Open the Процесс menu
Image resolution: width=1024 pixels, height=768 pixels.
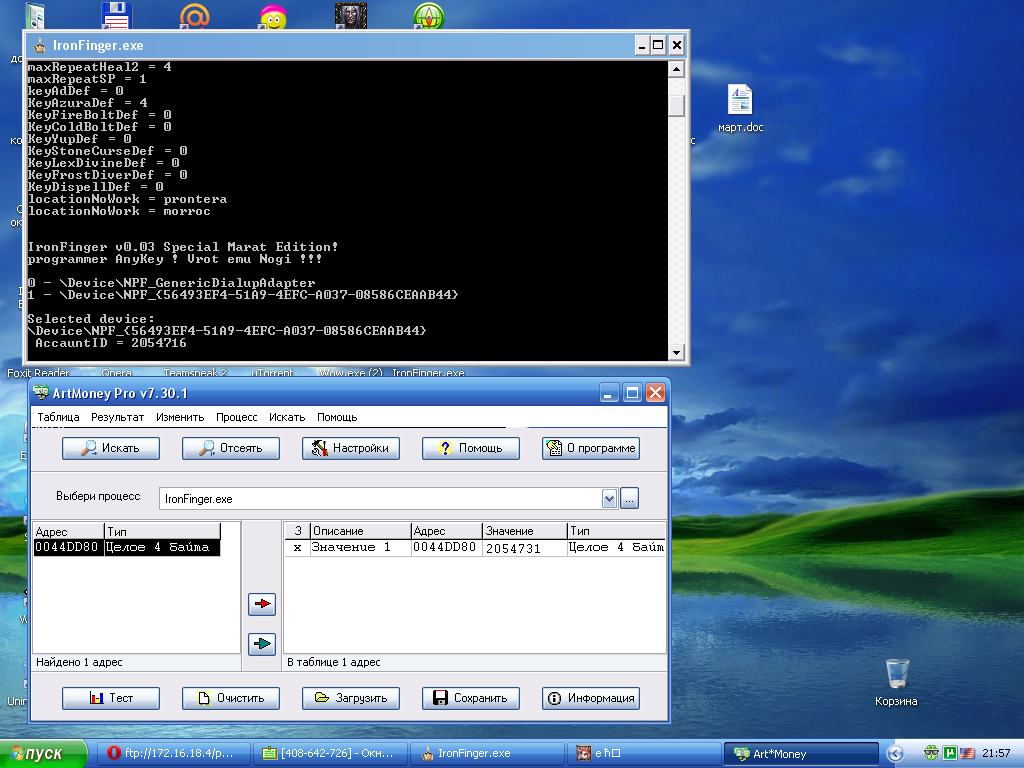pyautogui.click(x=236, y=417)
